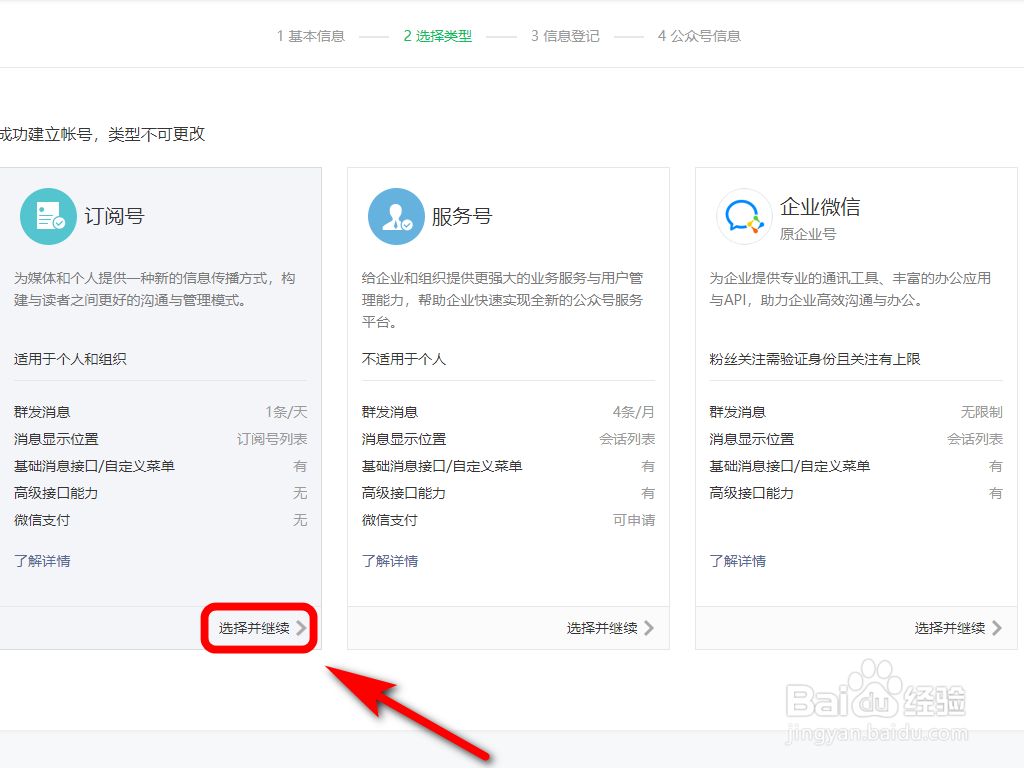Click step 4 公众号信息
Viewport: 1024px width, 768px height.
click(699, 36)
